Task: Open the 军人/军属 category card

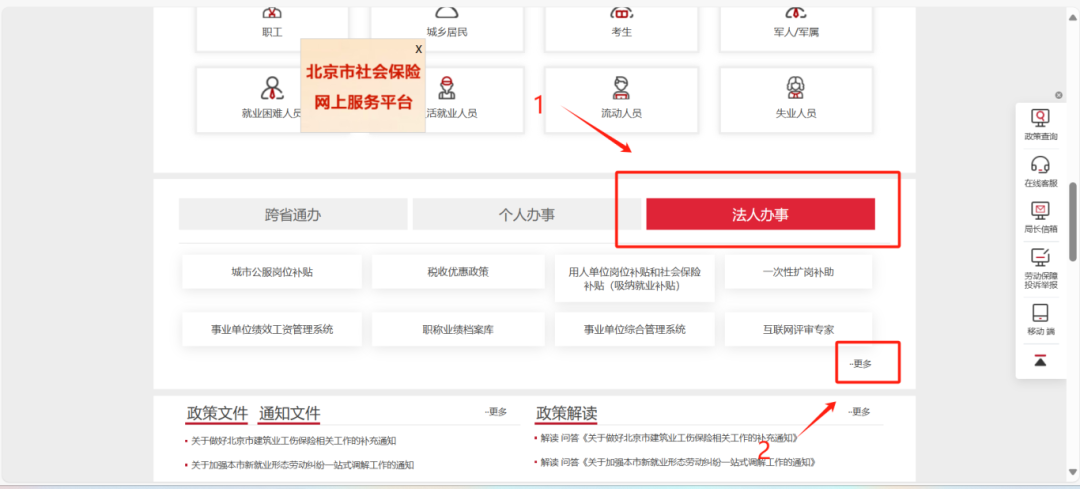Action: click(796, 28)
